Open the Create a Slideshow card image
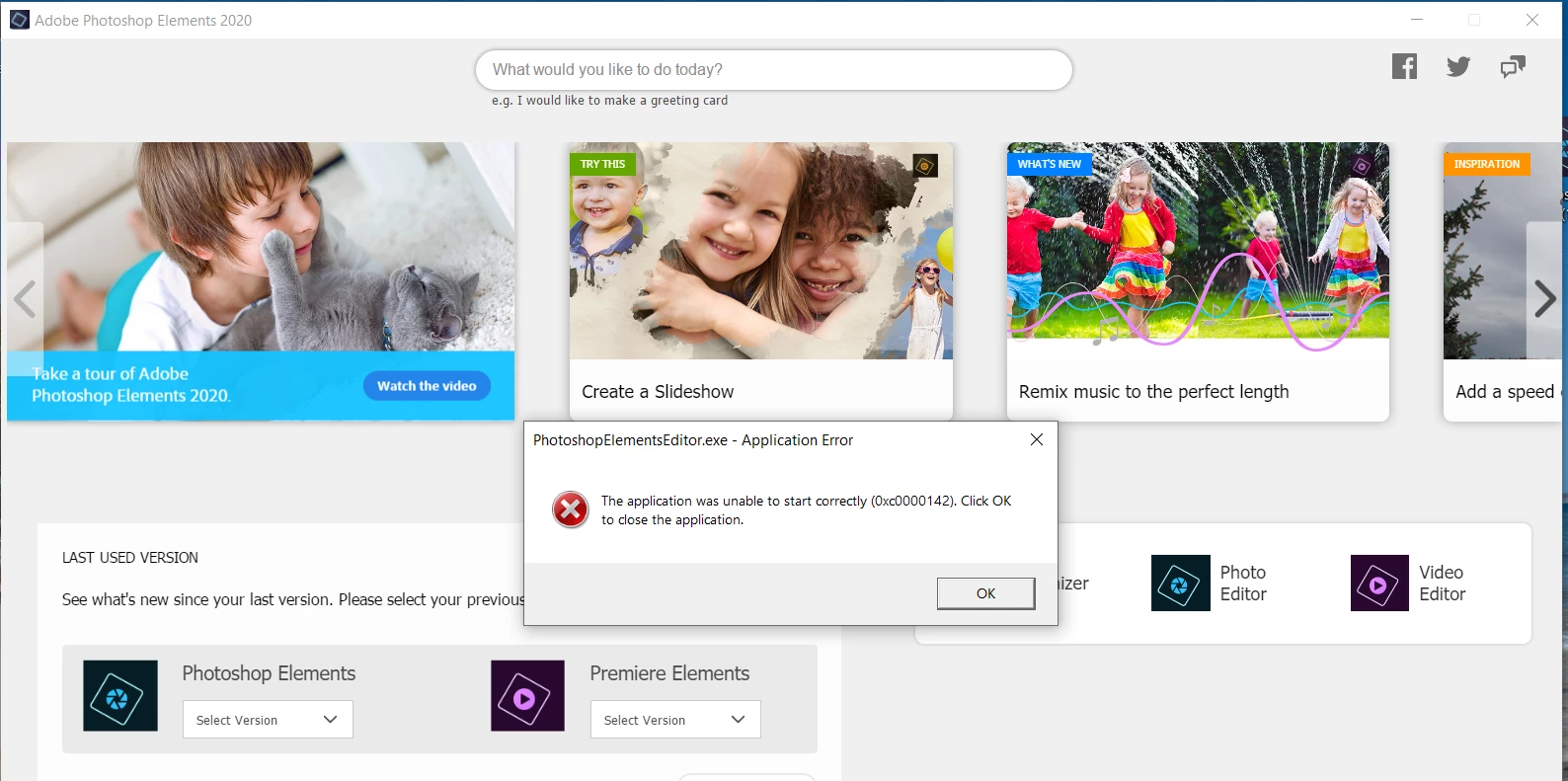 pos(761,251)
